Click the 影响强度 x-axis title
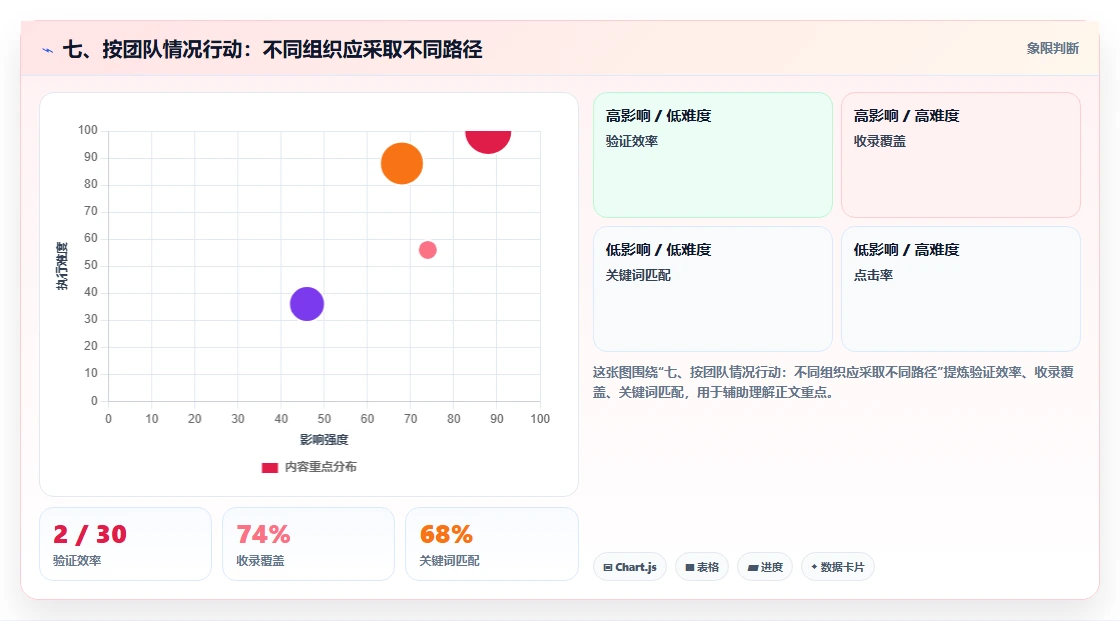The width and height of the screenshot is (1120, 621). coord(324,439)
